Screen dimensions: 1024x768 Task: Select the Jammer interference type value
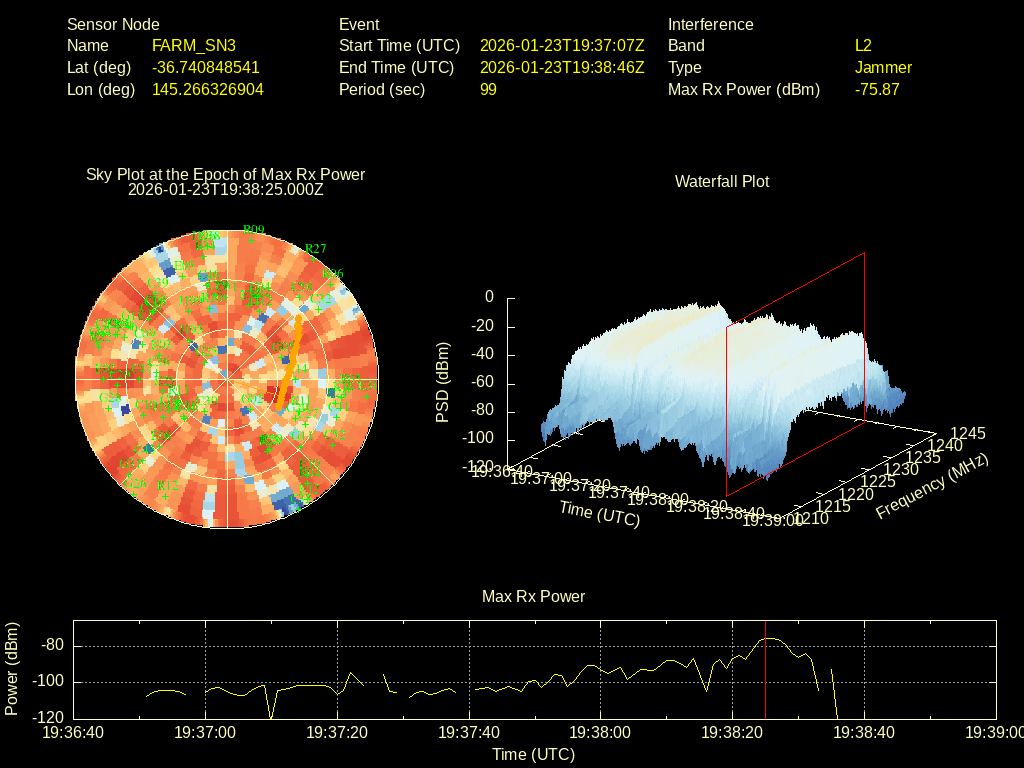tap(883, 68)
